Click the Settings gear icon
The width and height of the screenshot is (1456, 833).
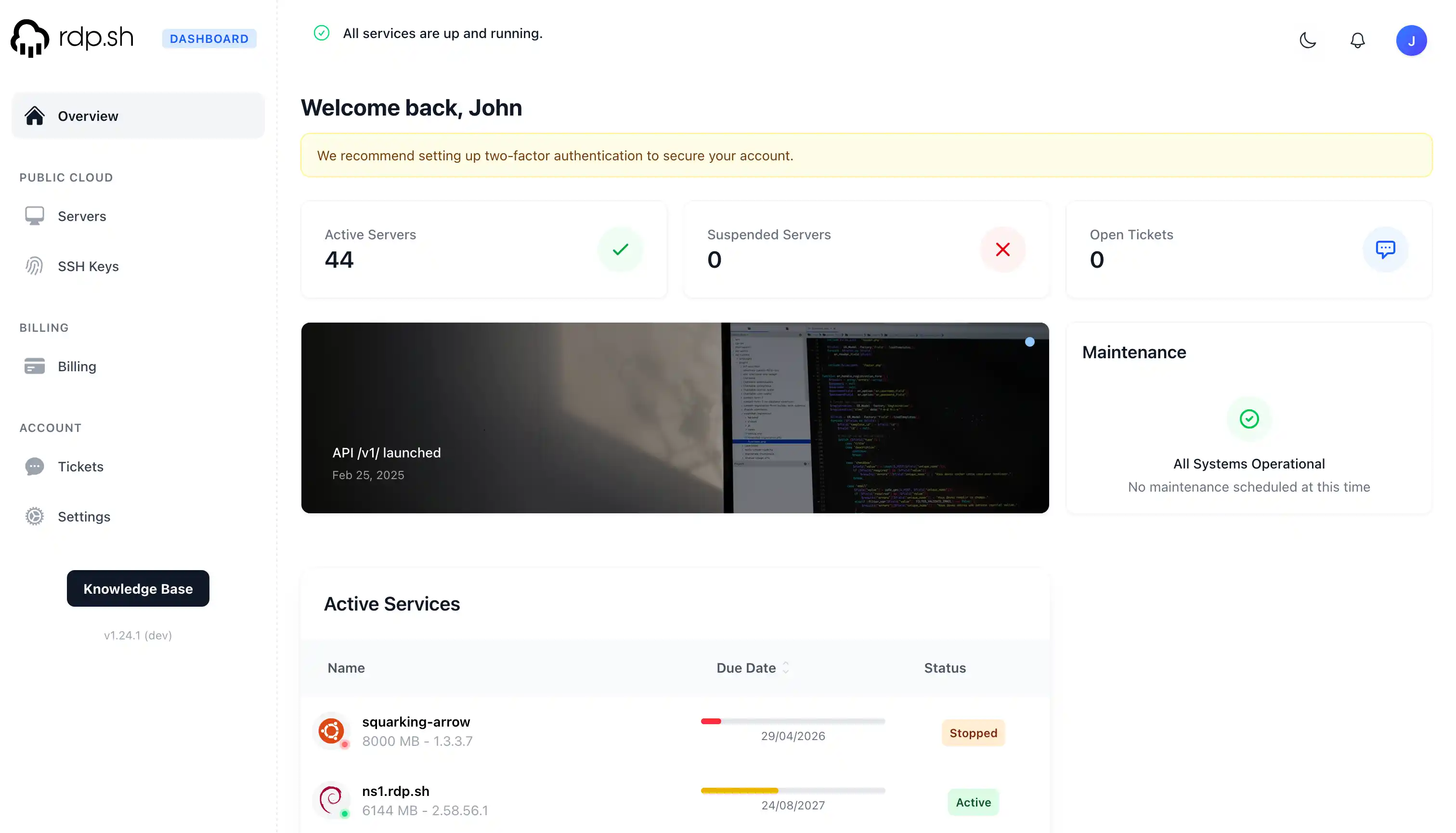34,517
